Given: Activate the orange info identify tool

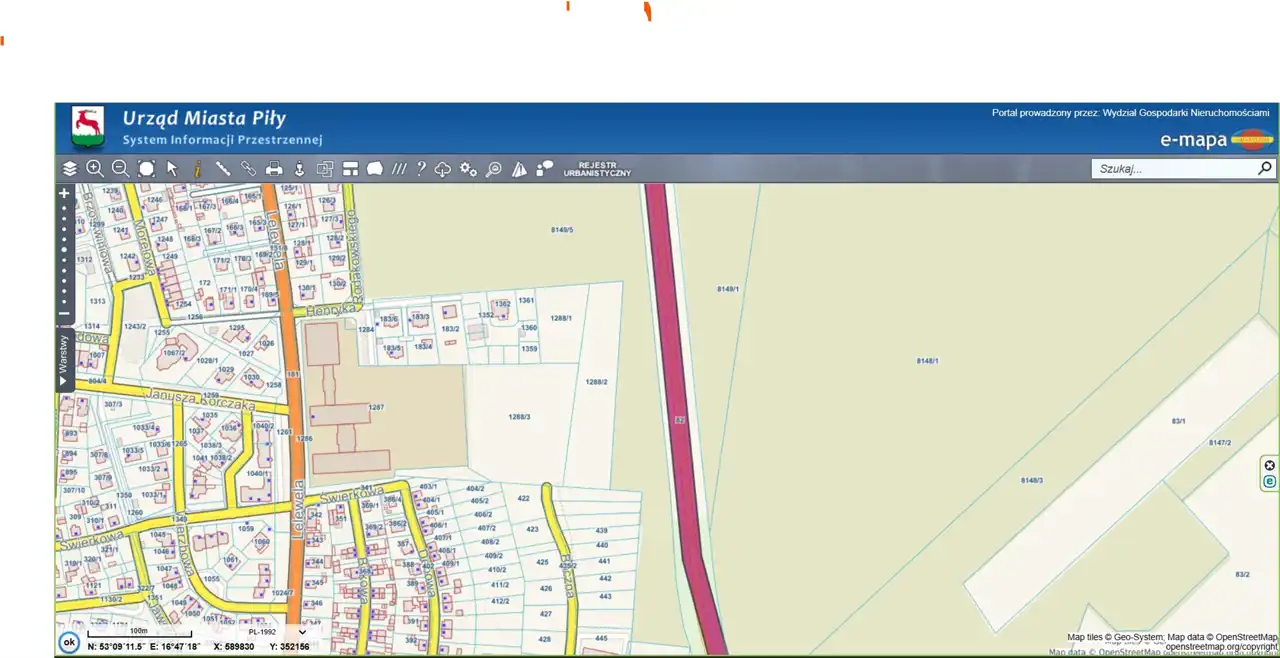Looking at the screenshot, I should point(198,169).
